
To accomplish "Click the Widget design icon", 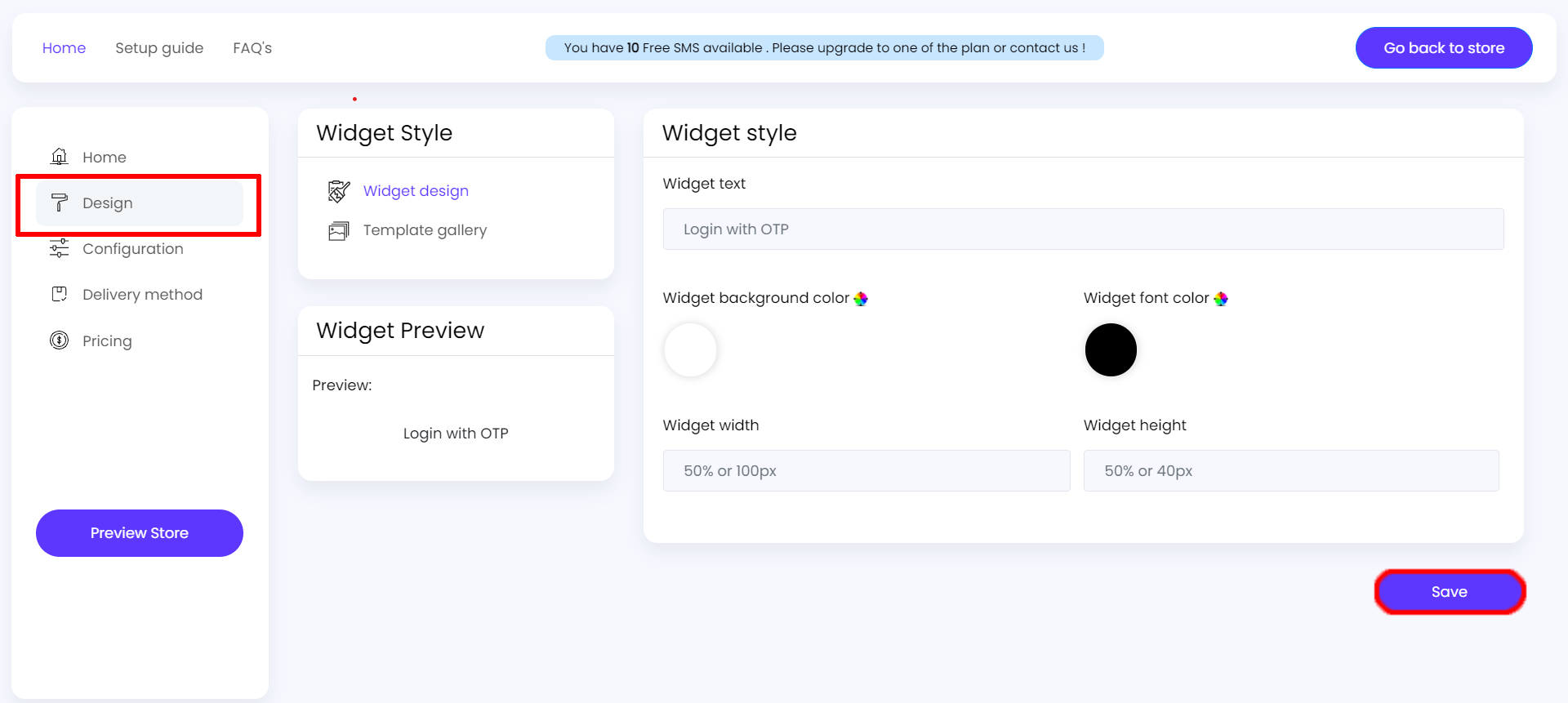I will pos(339,191).
